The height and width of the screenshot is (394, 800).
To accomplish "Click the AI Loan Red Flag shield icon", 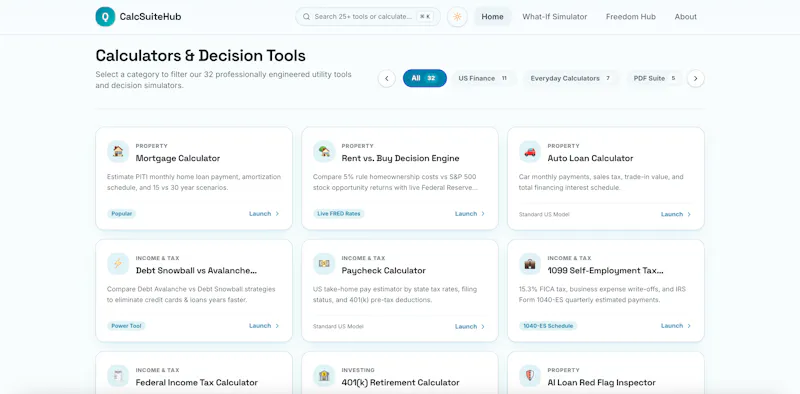I will point(530,376).
